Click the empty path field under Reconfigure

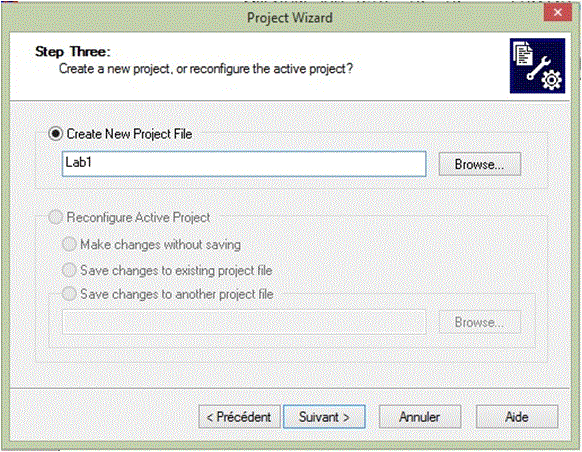[244, 322]
